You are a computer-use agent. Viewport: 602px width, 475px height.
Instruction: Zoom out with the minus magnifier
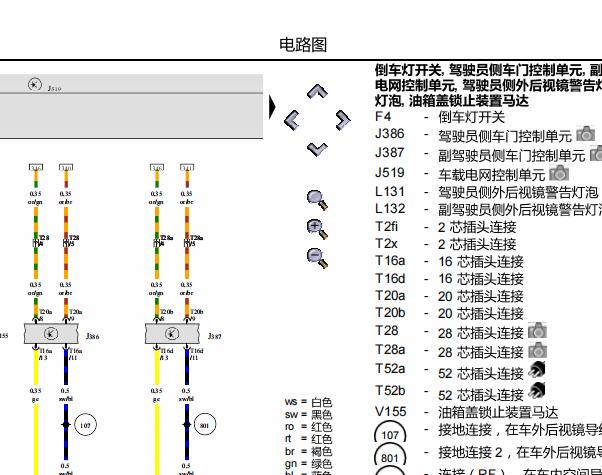click(x=318, y=258)
